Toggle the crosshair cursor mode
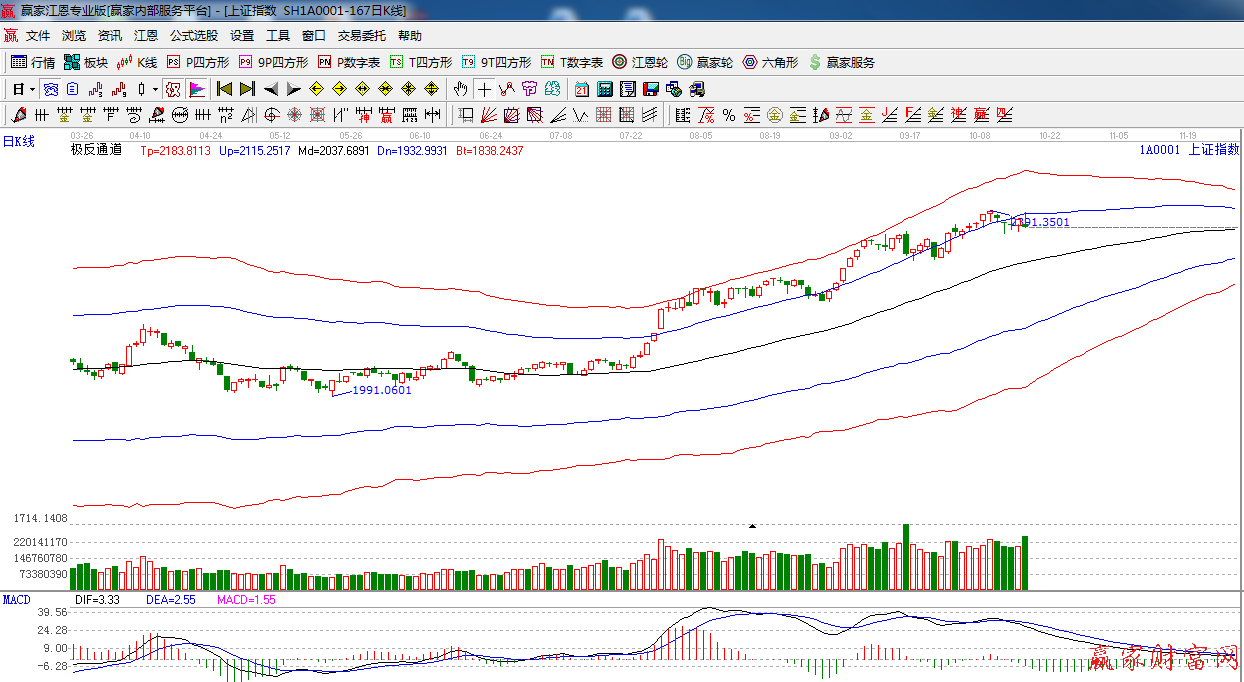 click(484, 89)
